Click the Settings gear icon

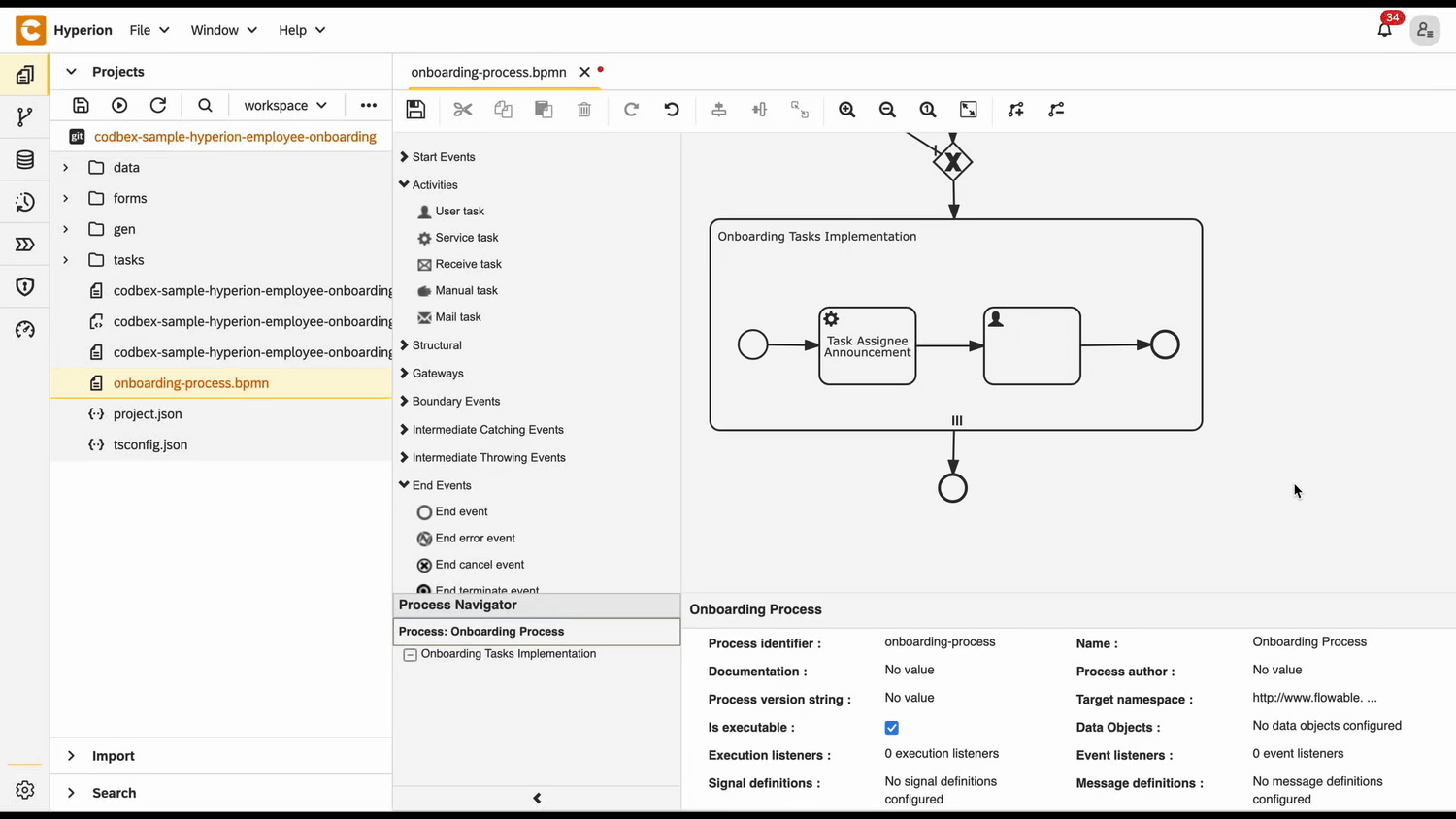click(x=24, y=790)
